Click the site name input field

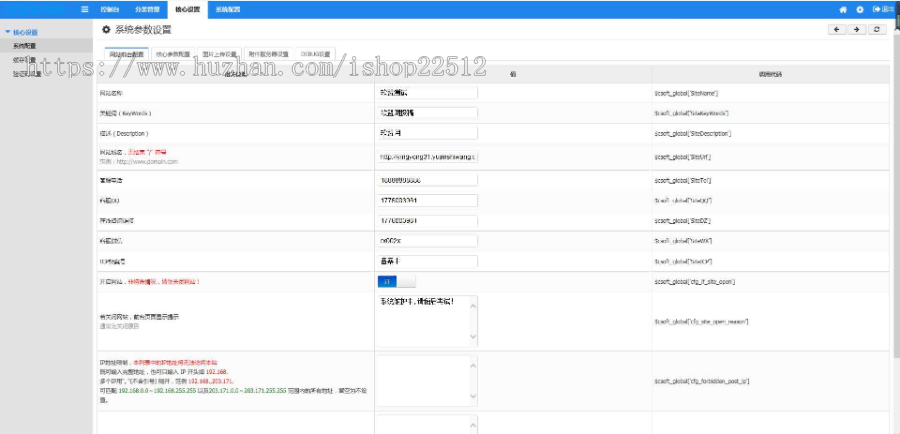pyautogui.click(x=427, y=92)
